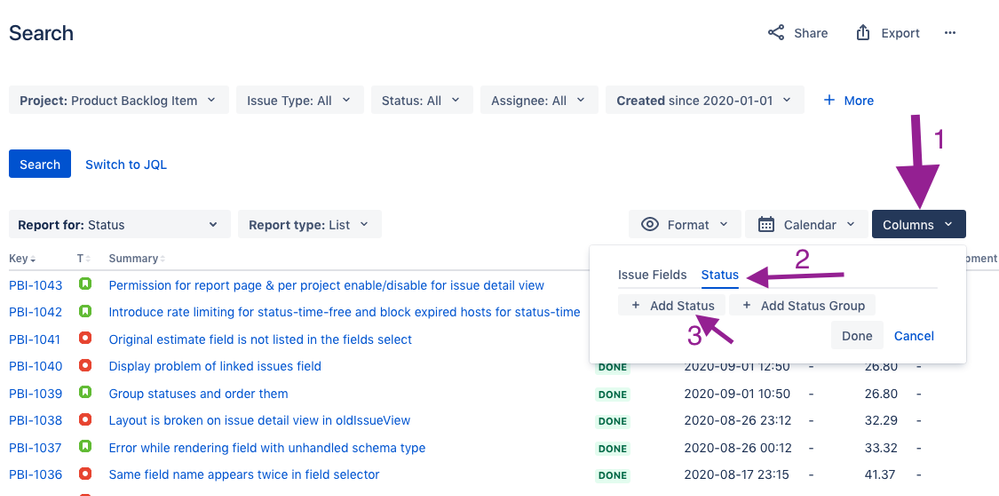
Task: Click date cell 2020-08-26 23:12
Action: coord(737,420)
